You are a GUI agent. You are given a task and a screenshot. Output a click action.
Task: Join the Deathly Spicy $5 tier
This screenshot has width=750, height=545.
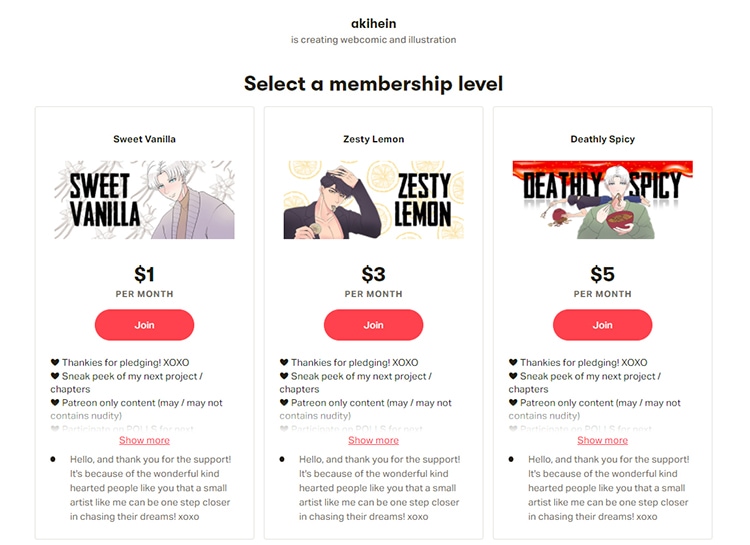[602, 325]
